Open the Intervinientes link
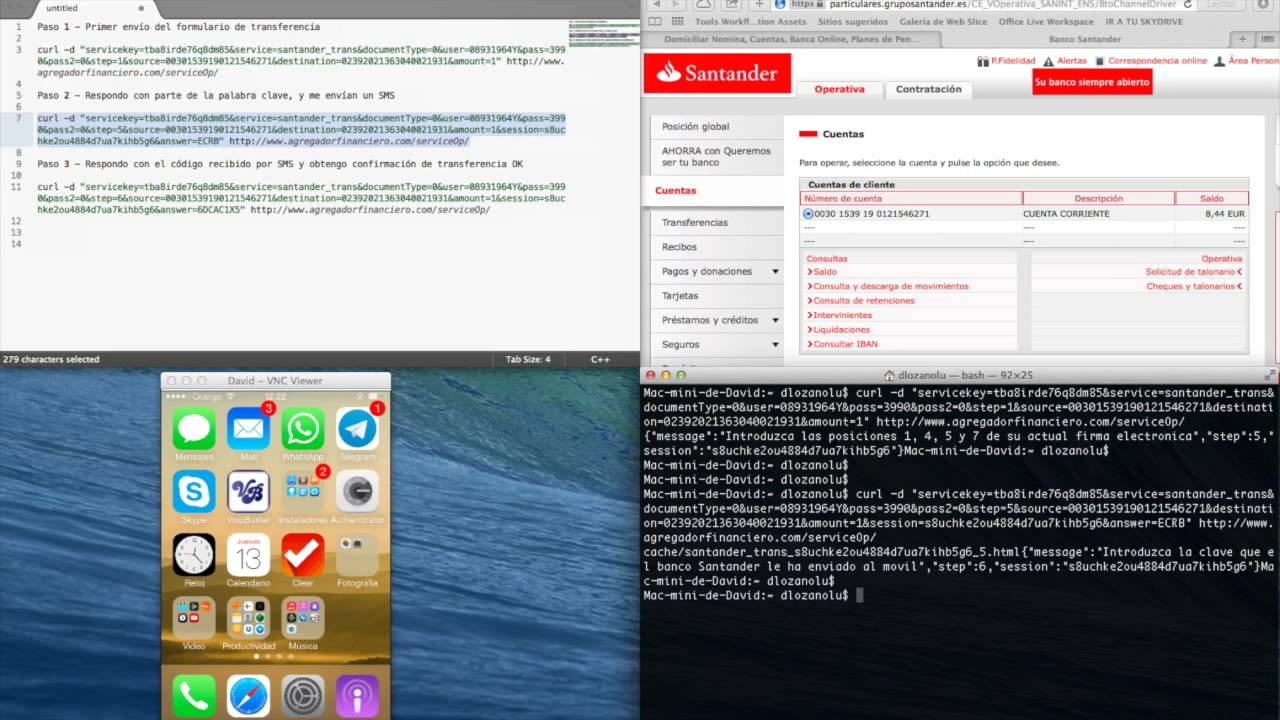Viewport: 1280px width, 720px height. tap(842, 315)
